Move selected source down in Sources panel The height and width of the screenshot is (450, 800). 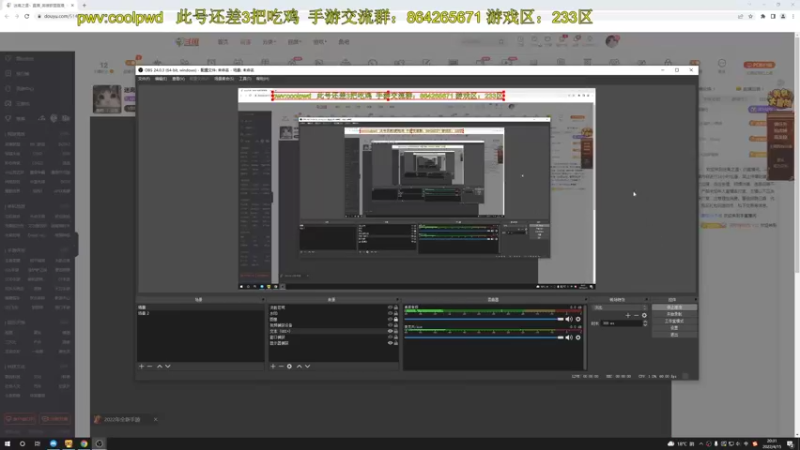click(x=307, y=366)
